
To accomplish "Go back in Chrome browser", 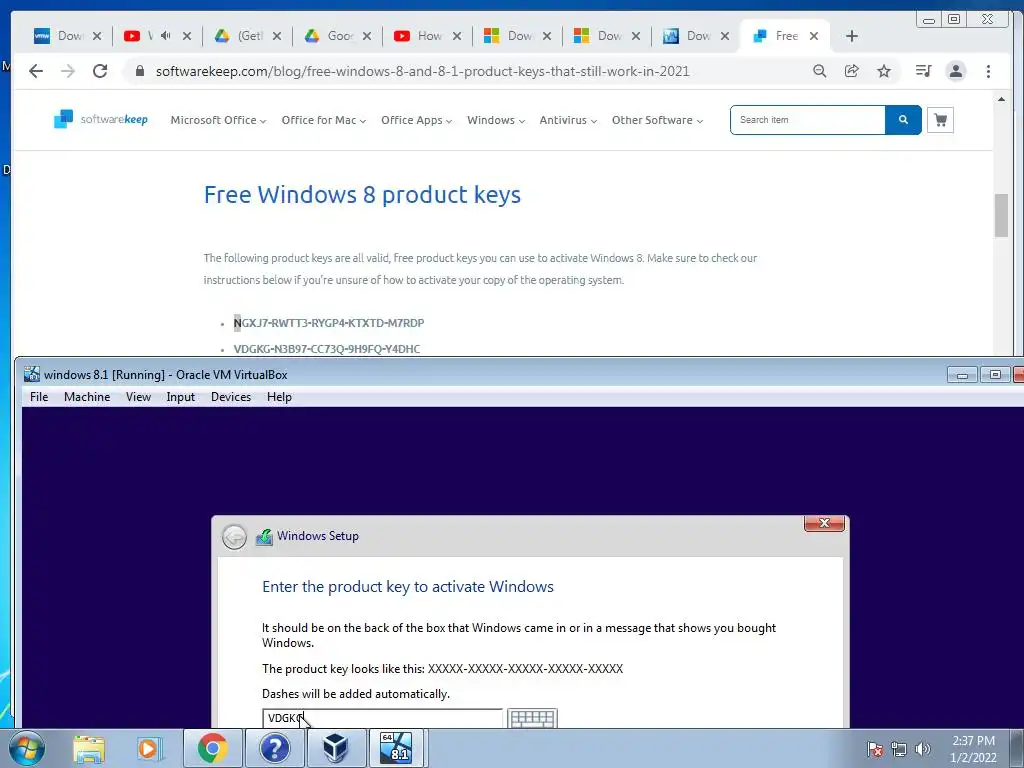I will coord(36,71).
